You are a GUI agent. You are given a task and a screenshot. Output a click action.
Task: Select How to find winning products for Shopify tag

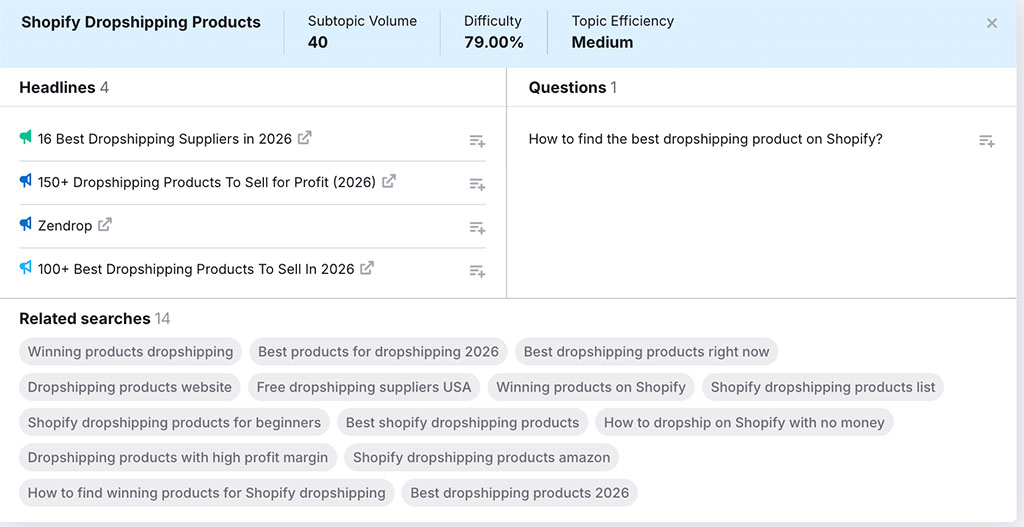click(206, 492)
